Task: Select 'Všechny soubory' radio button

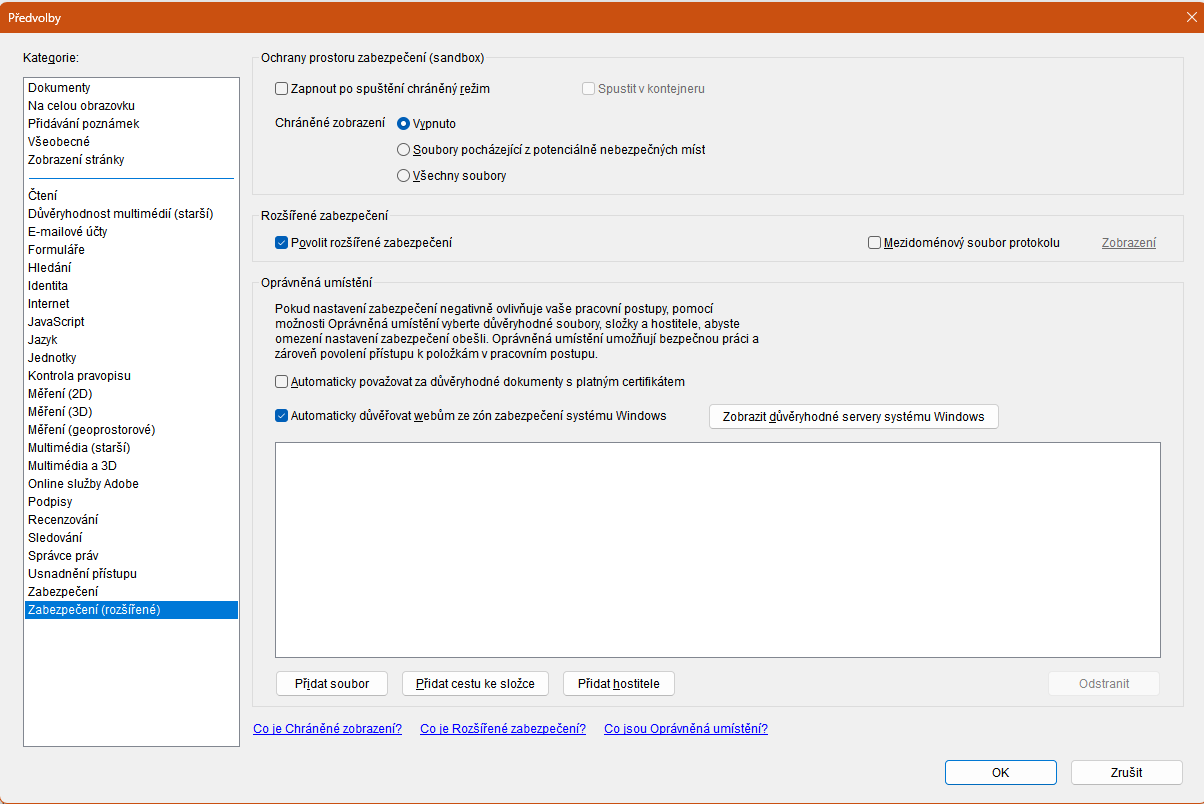Action: pos(404,176)
